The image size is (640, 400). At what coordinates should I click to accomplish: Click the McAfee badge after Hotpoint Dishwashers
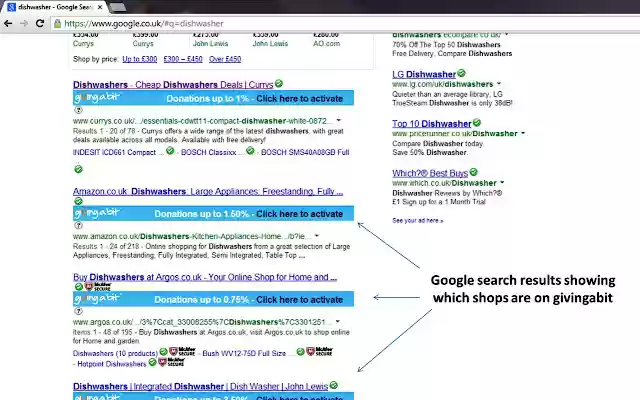(171, 362)
